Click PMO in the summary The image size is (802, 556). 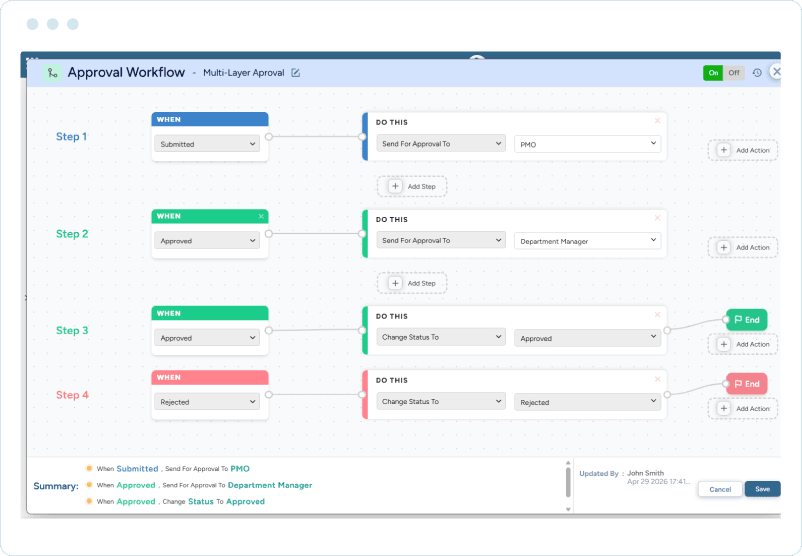240,469
